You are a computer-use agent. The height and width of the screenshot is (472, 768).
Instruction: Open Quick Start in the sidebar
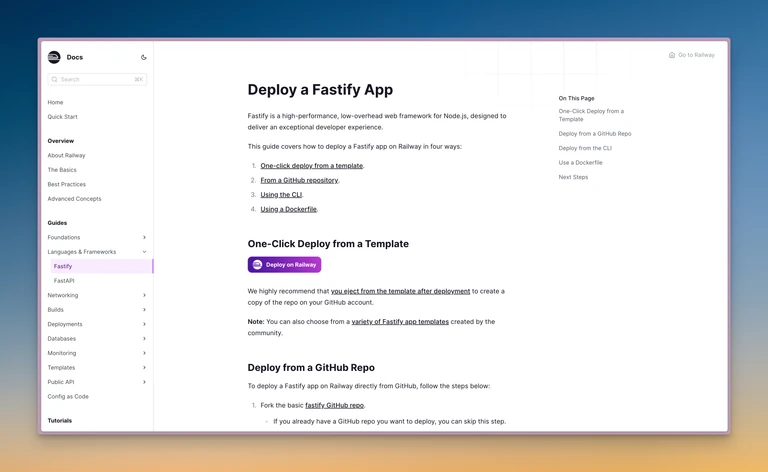click(x=62, y=117)
